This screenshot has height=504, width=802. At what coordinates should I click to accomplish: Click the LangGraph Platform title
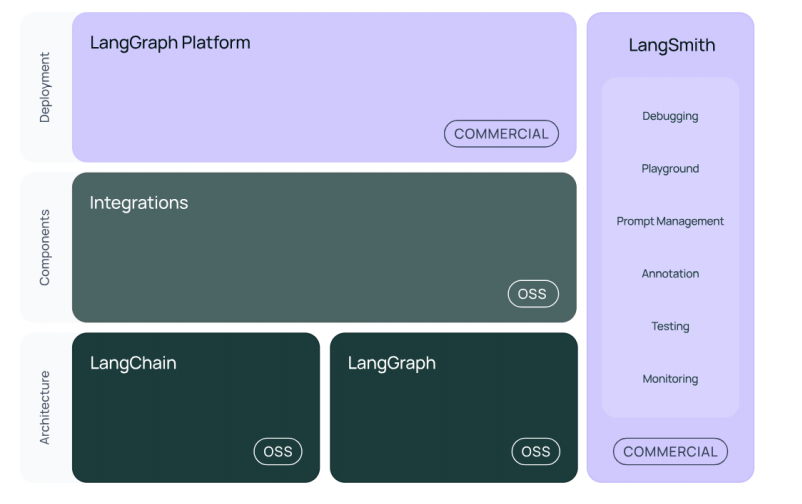170,43
